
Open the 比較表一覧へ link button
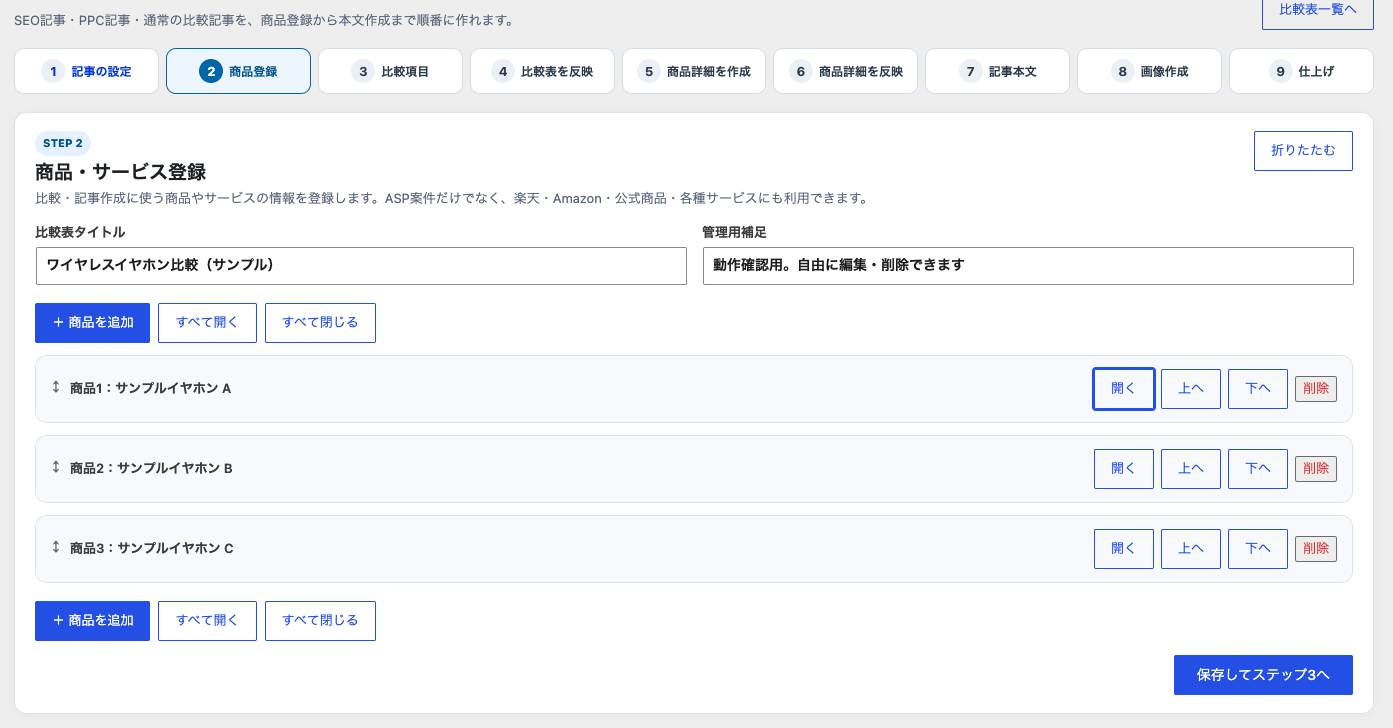[1318, 12]
